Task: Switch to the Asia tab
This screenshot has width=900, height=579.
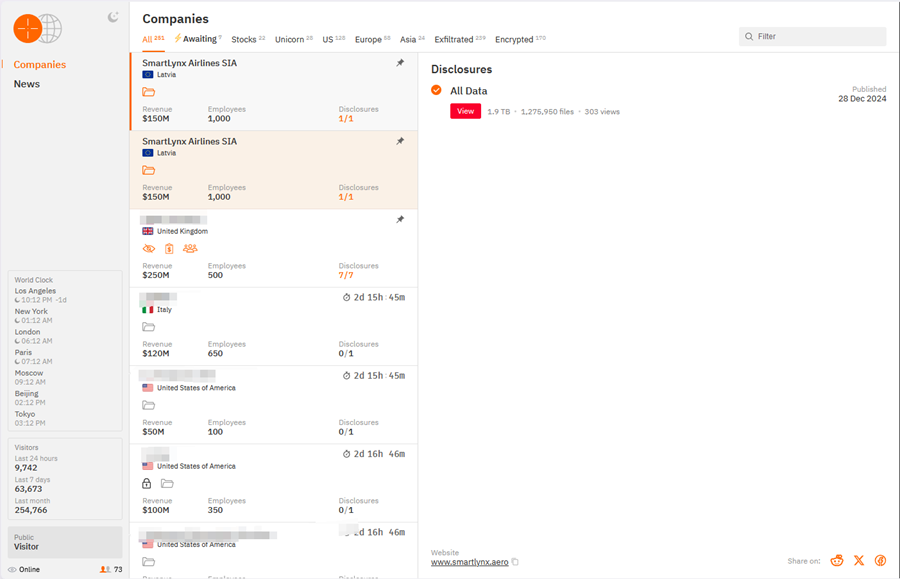Action: 412,39
